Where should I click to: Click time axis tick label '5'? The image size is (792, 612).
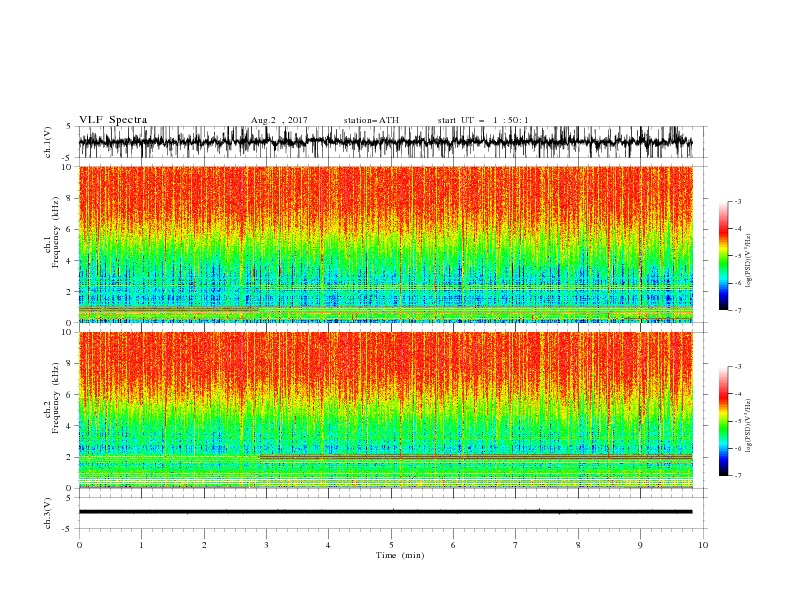(x=391, y=545)
